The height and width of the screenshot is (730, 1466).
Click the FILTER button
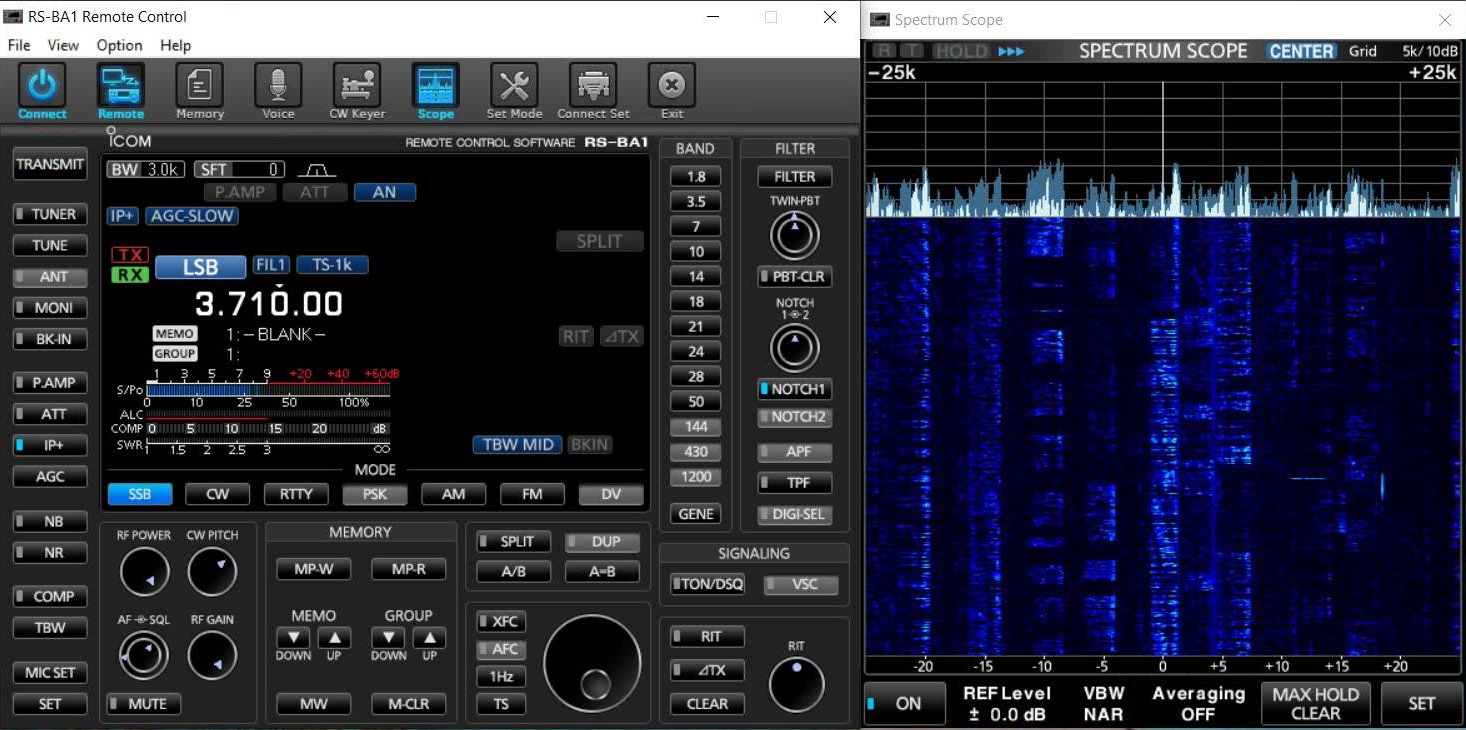tap(795, 177)
